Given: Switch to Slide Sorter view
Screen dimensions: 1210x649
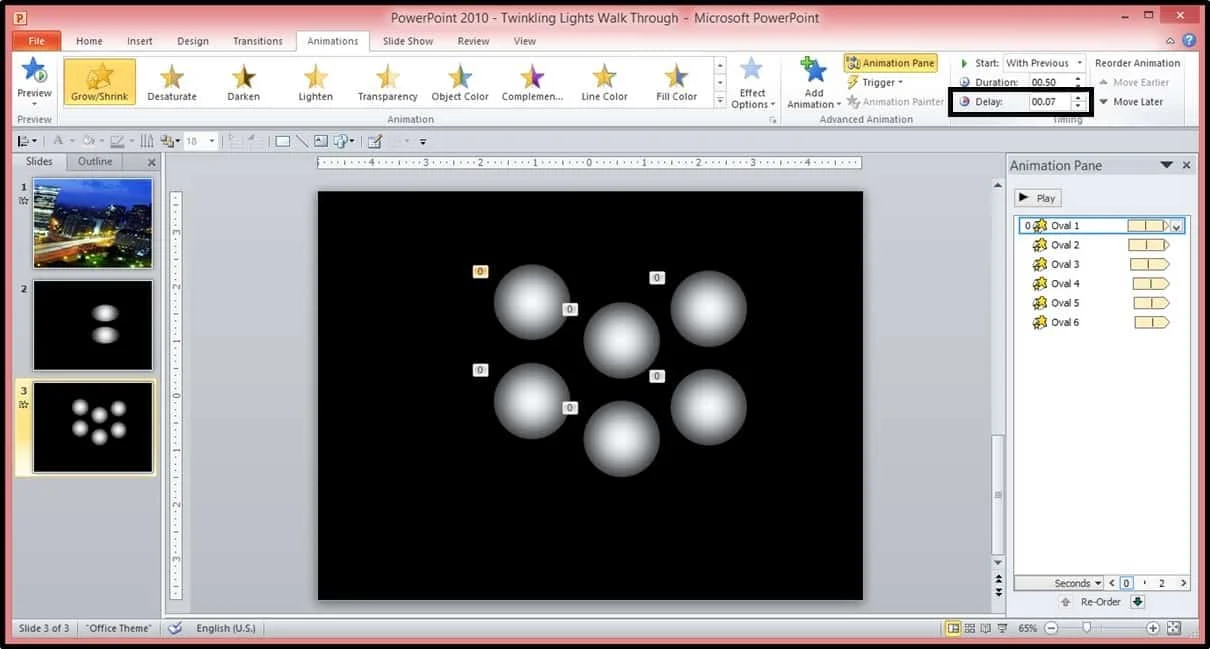Looking at the screenshot, I should point(970,628).
